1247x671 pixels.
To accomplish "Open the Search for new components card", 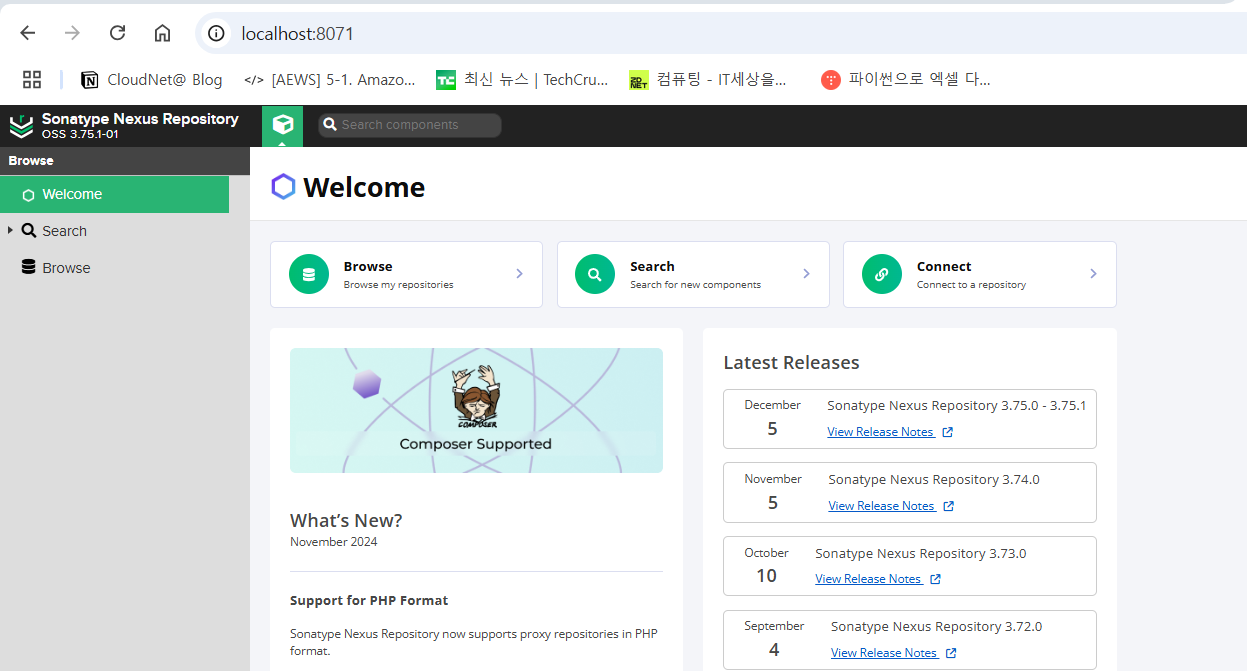I will pyautogui.click(x=693, y=274).
